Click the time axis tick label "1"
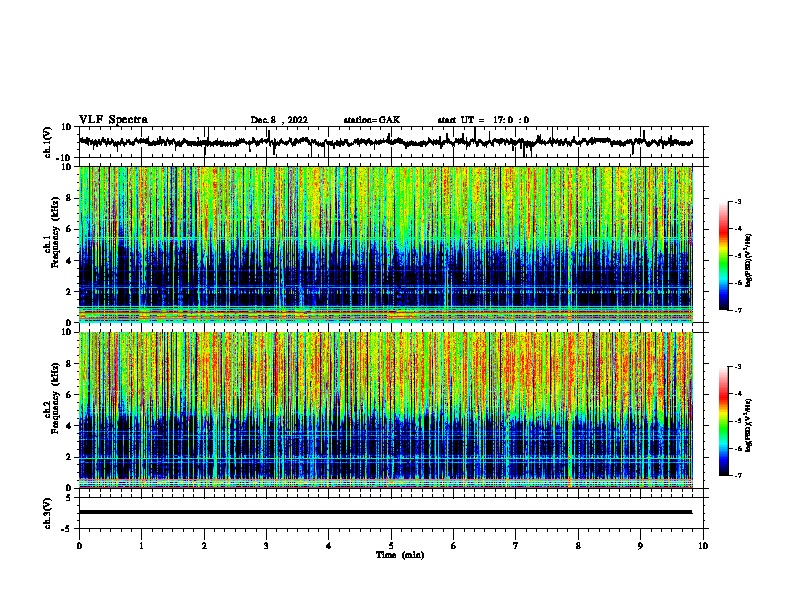 (x=142, y=546)
